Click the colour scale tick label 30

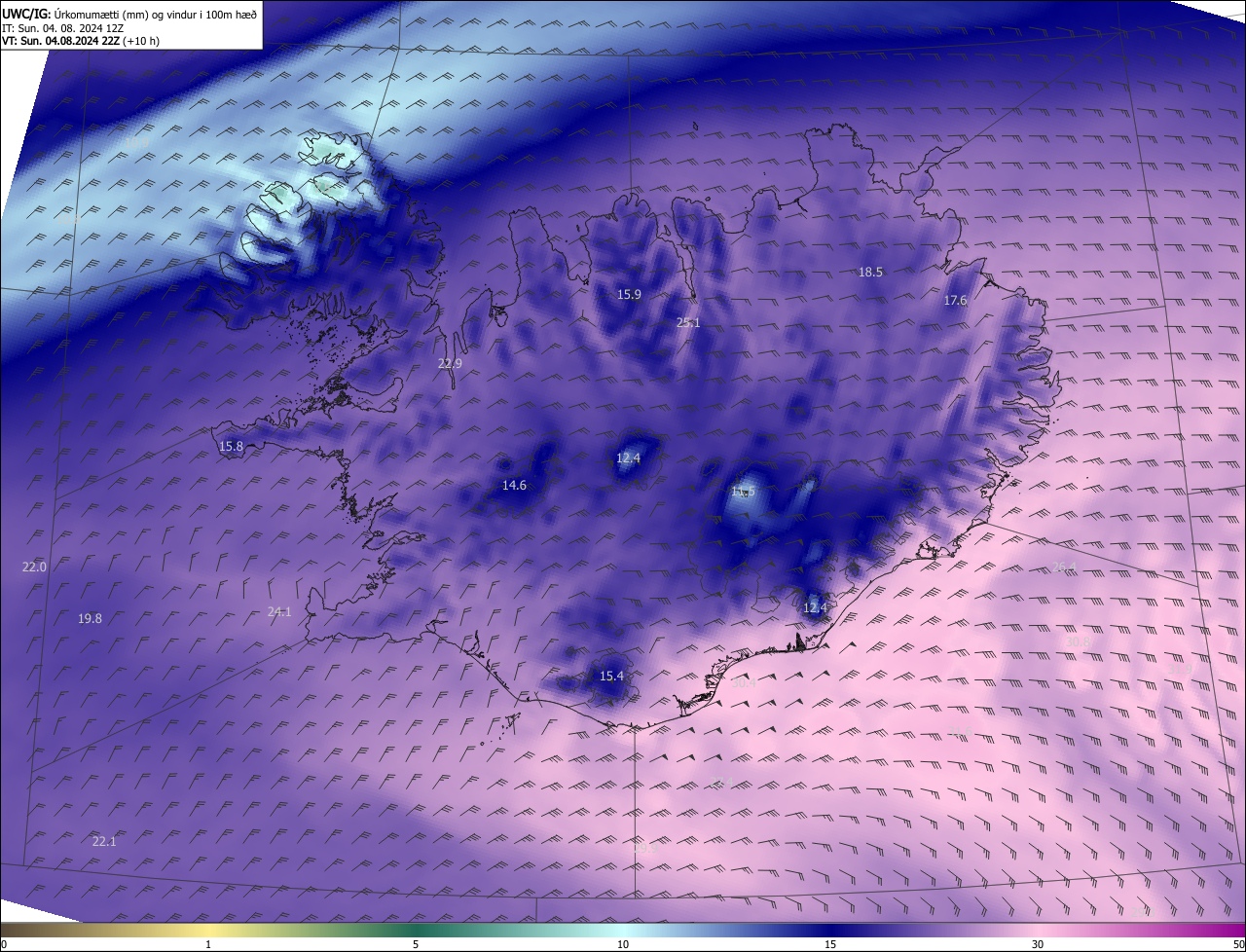[x=1038, y=944]
